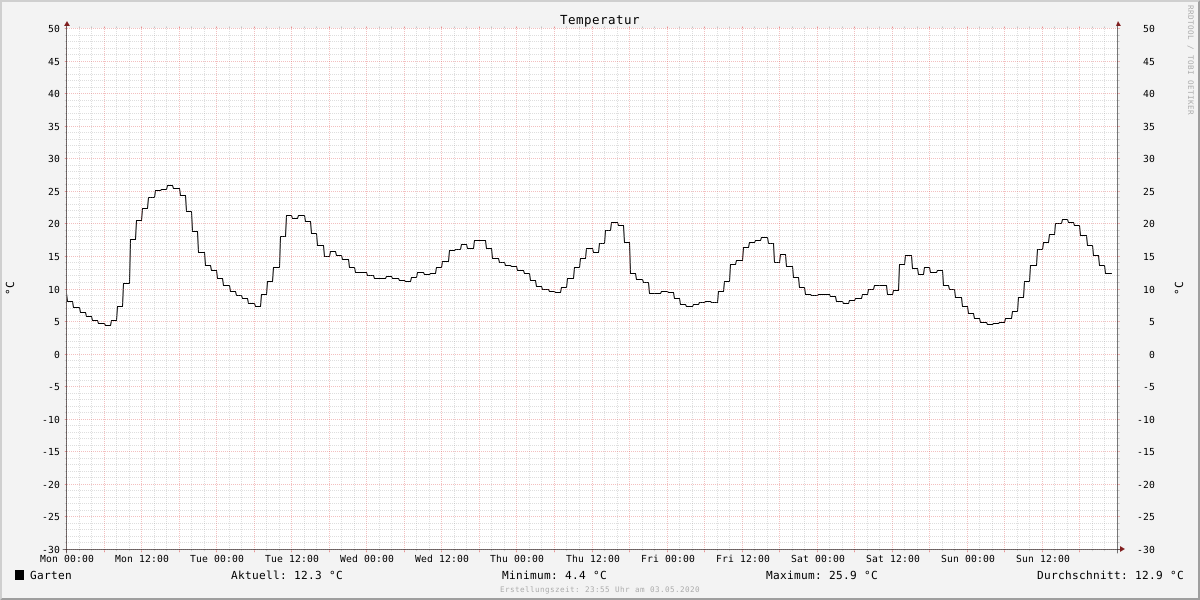Select the 40 label on the right axis
Image resolution: width=1200 pixels, height=600 pixels.
point(1149,94)
